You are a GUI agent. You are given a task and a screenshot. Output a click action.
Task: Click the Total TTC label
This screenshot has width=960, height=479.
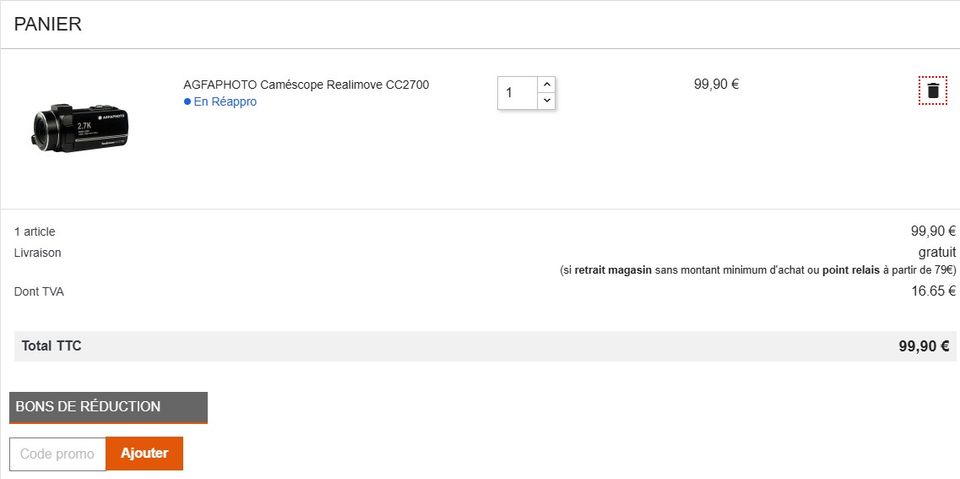point(51,346)
